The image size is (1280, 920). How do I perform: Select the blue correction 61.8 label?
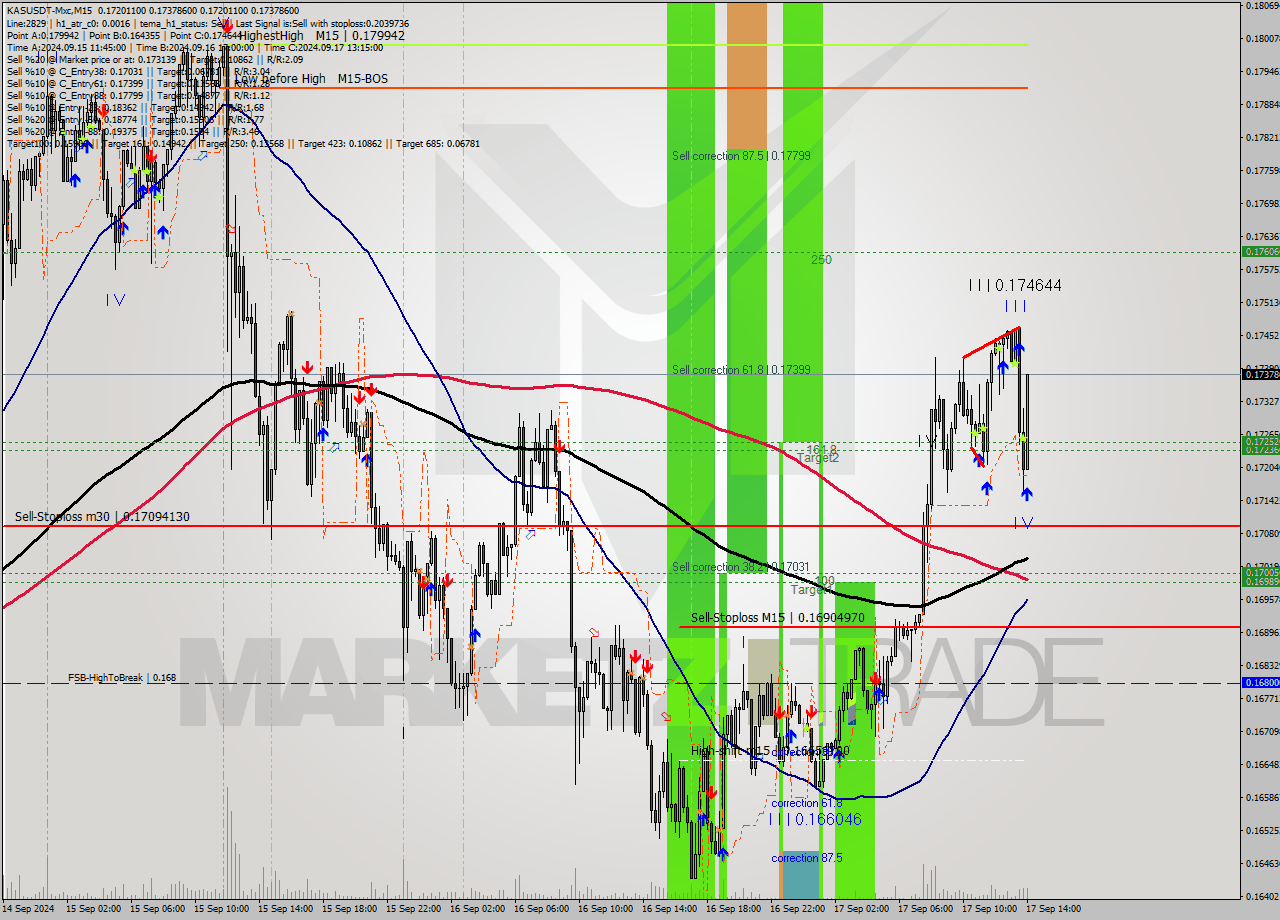click(x=806, y=803)
